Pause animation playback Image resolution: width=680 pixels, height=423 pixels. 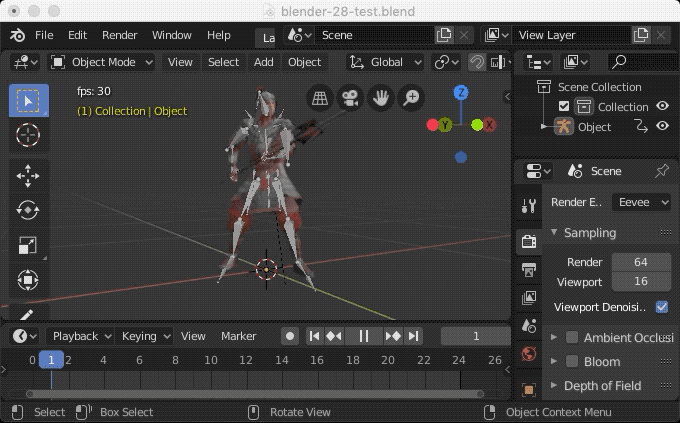[363, 336]
